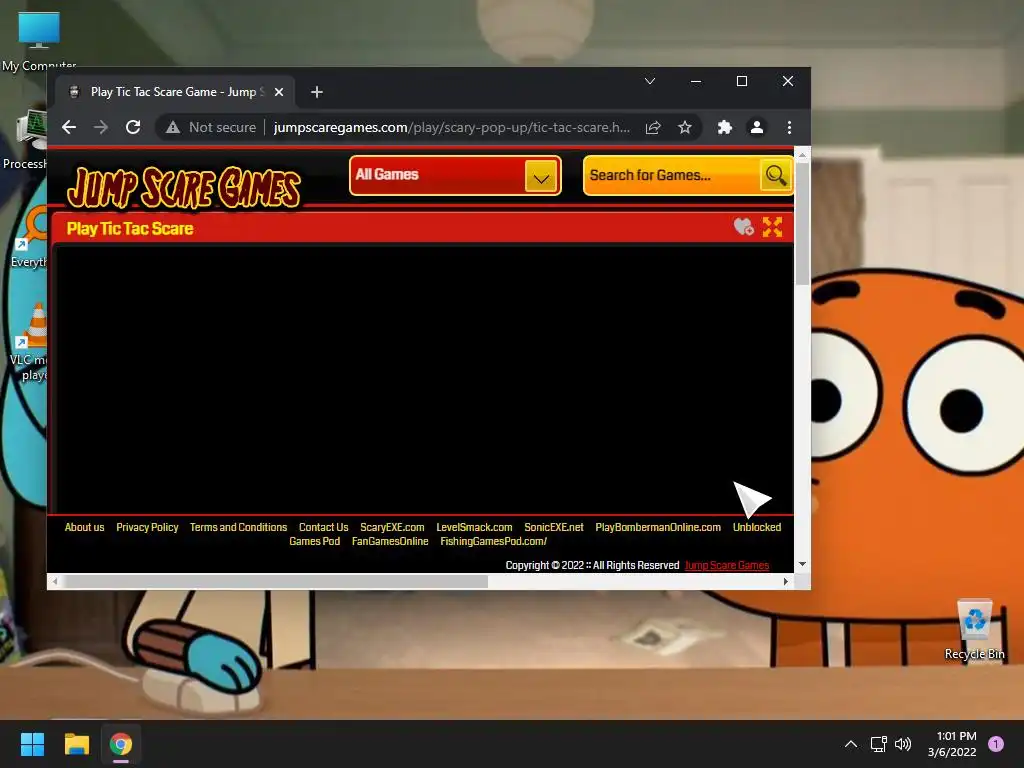Screen dimensions: 1024x768
Task: Open the volume speaker tray icon
Action: [x=903, y=744]
